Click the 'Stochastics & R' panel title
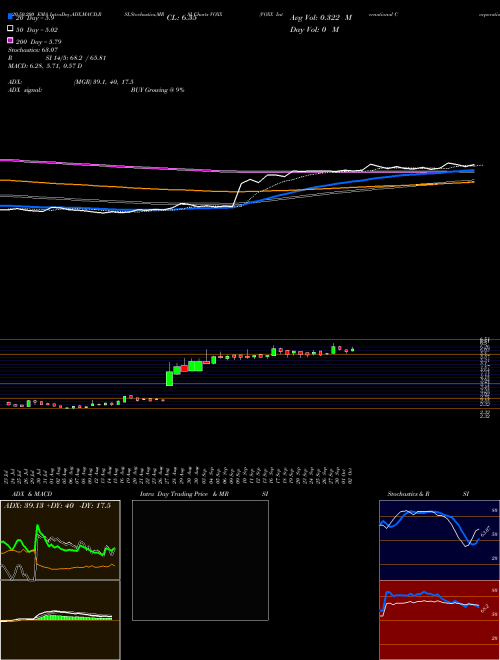 [x=408, y=494]
